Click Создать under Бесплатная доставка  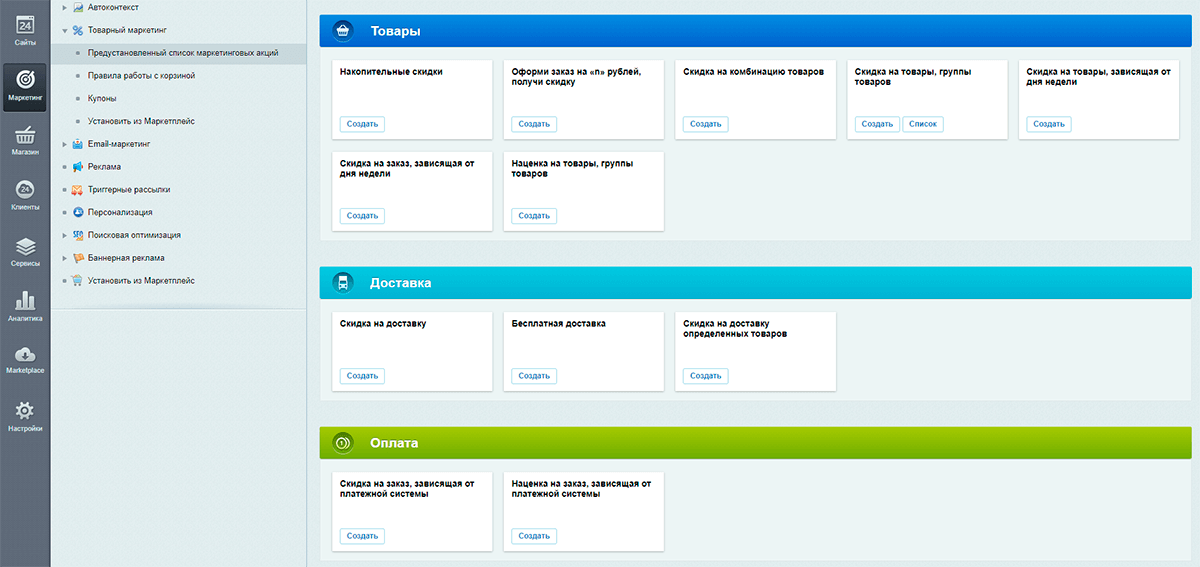pyautogui.click(x=534, y=376)
